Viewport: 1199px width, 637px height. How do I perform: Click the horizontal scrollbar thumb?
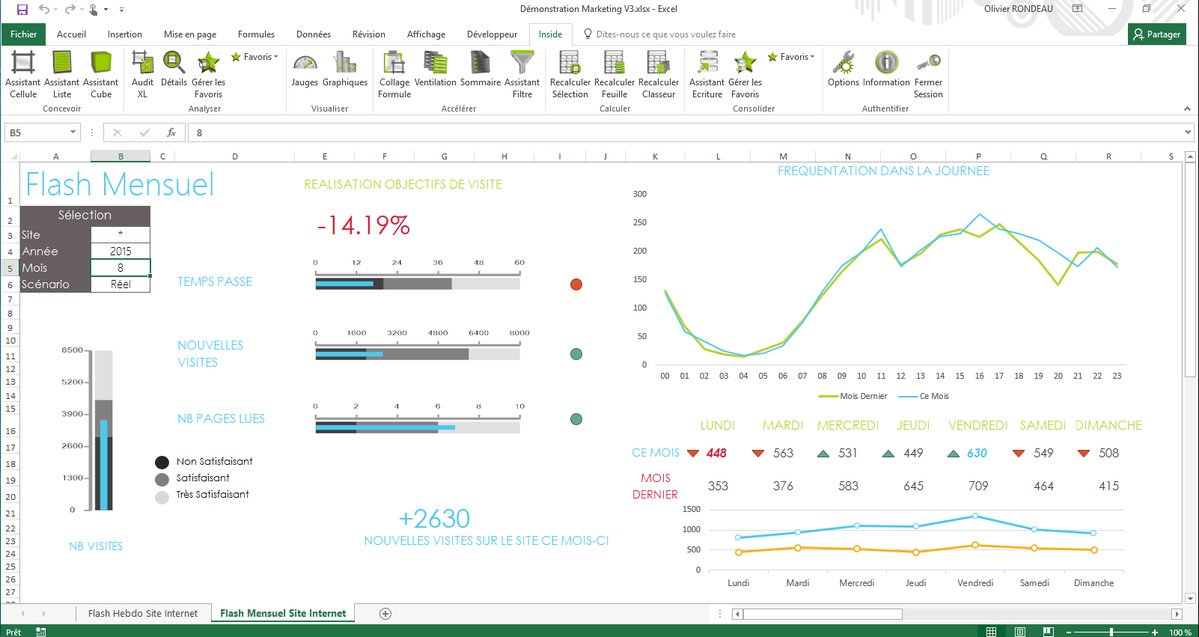823,613
